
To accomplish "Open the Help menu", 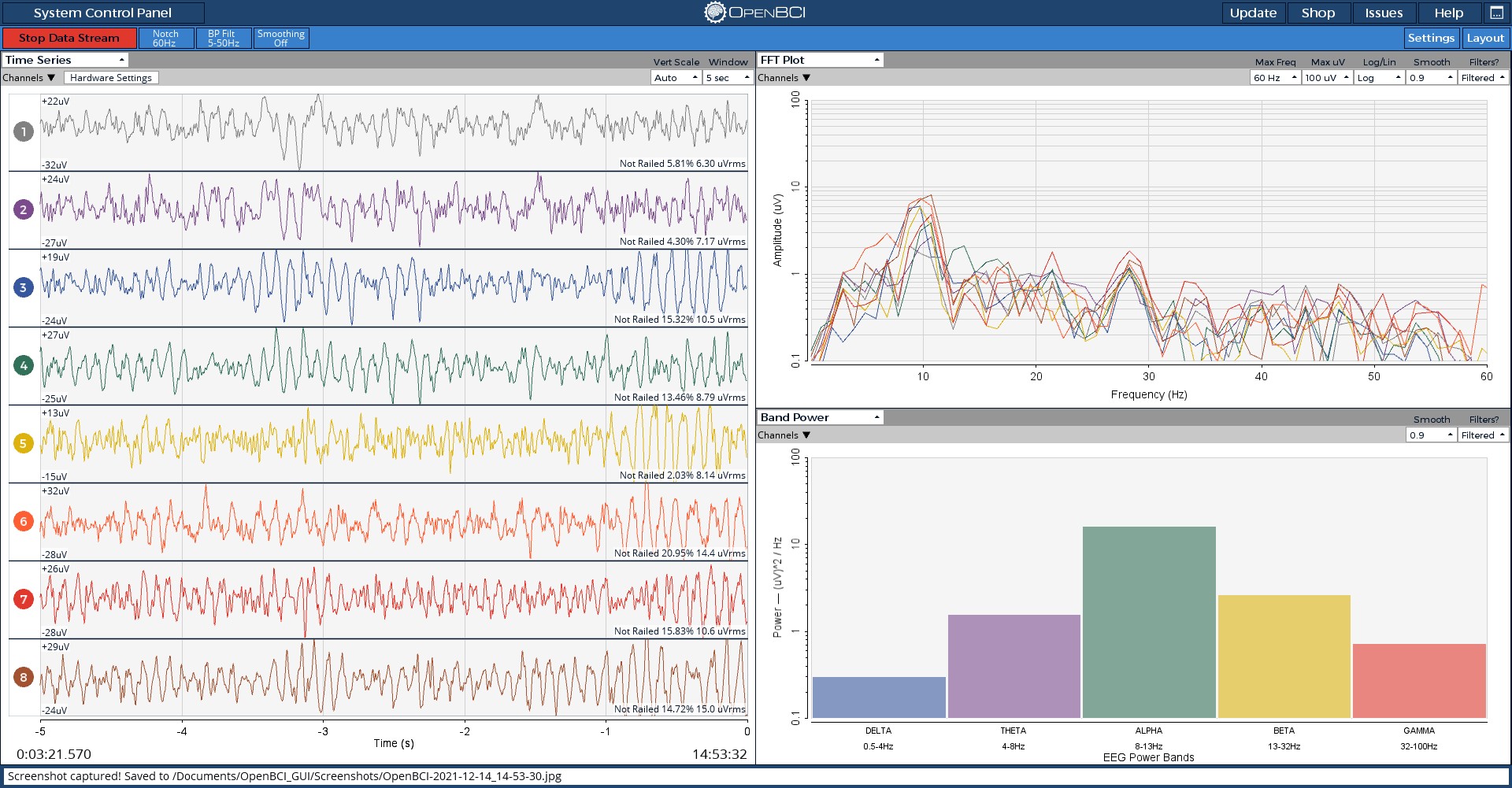I will (1447, 13).
